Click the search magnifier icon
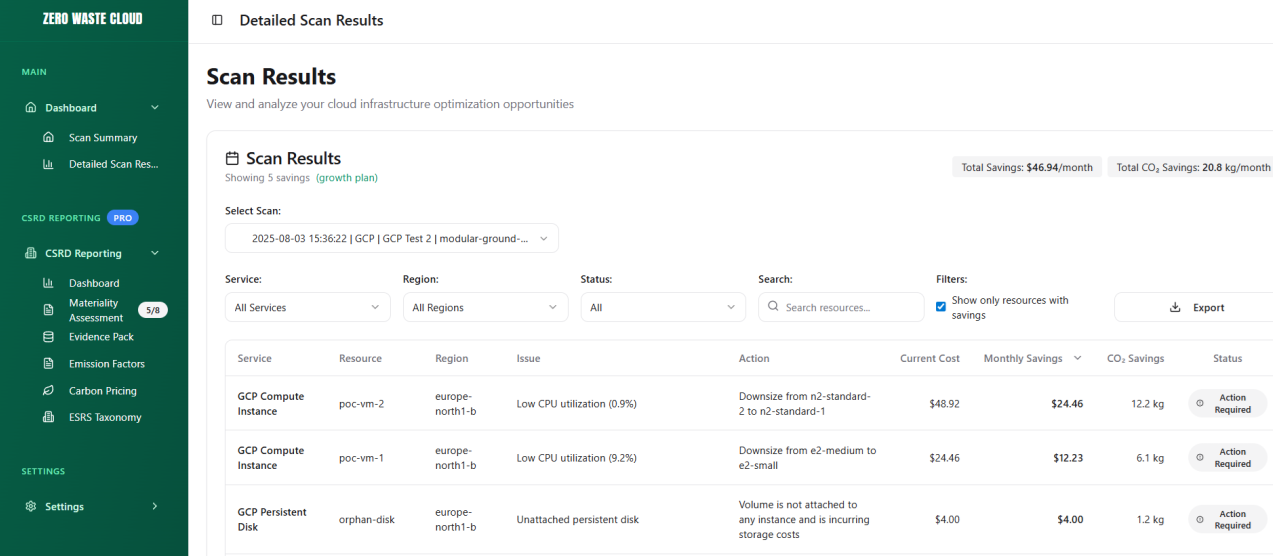Viewport: 1273px width, 556px height. point(774,307)
